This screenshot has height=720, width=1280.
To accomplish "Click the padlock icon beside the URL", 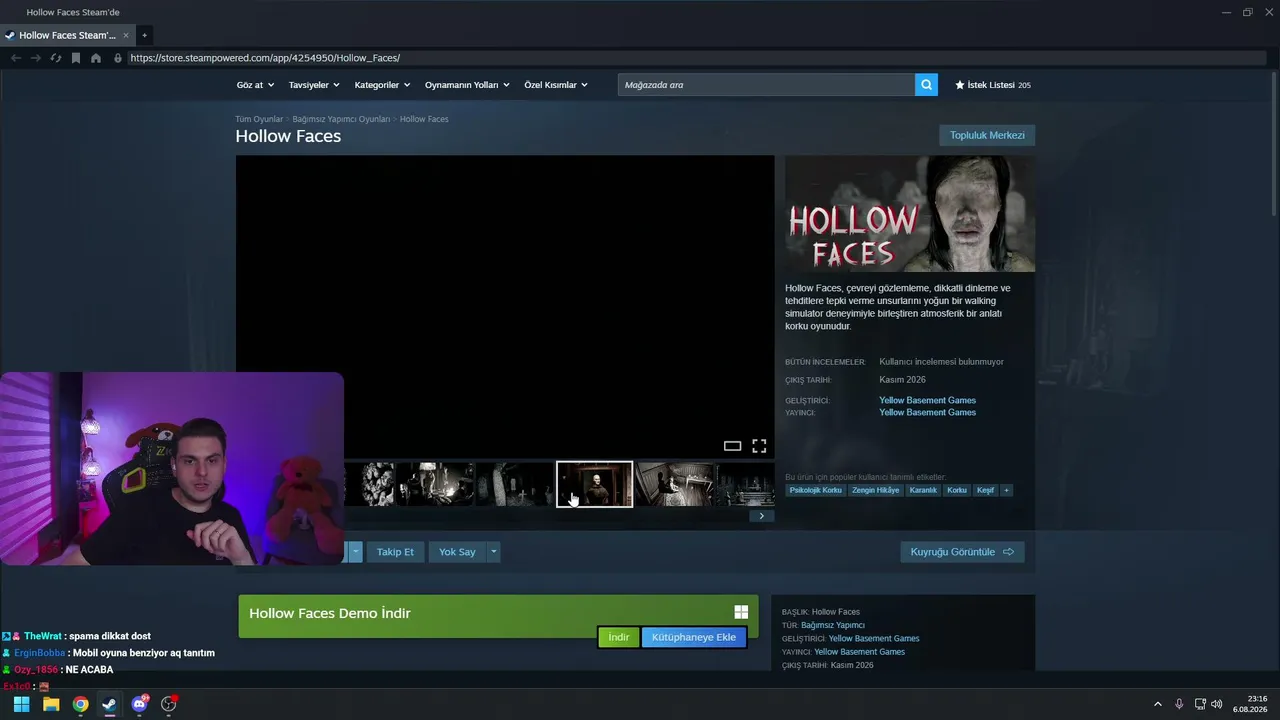I will pyautogui.click(x=118, y=58).
